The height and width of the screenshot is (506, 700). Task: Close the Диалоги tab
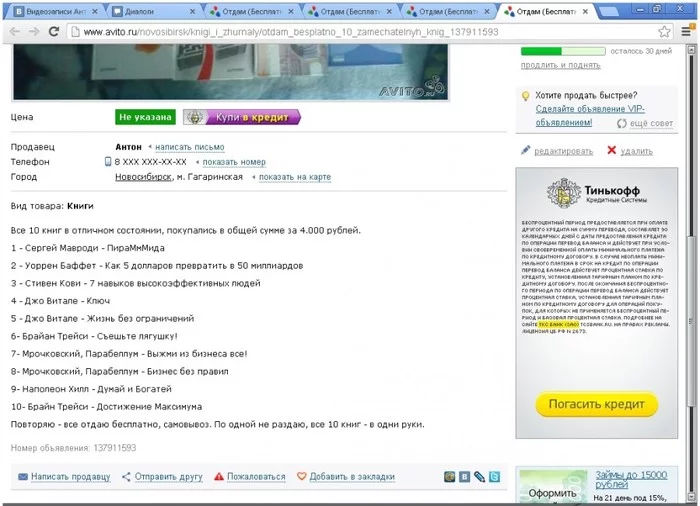click(x=192, y=12)
